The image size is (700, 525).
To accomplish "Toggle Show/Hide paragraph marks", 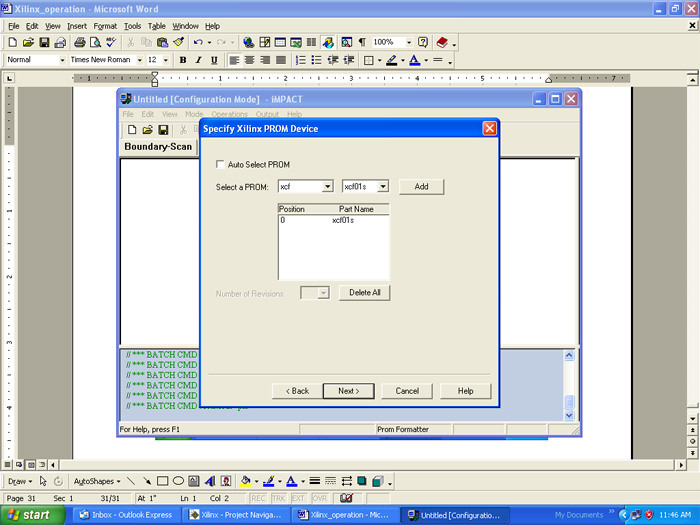I will coord(362,42).
